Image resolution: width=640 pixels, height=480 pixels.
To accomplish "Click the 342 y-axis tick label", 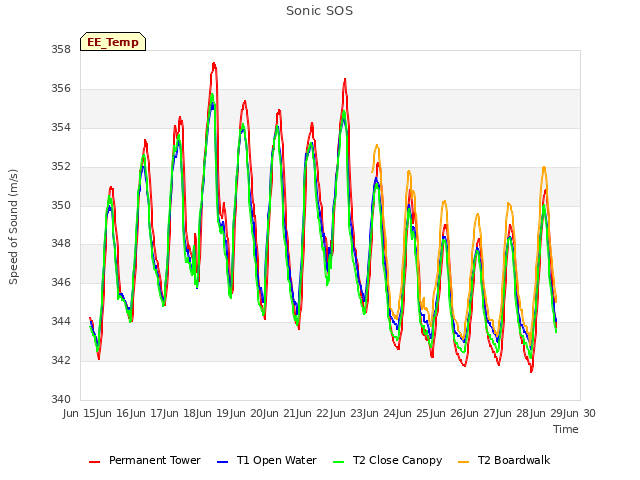I will [x=61, y=360].
